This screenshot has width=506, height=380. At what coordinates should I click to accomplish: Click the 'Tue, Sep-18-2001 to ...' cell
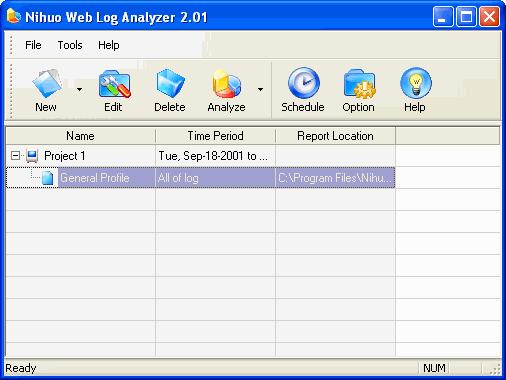215,156
